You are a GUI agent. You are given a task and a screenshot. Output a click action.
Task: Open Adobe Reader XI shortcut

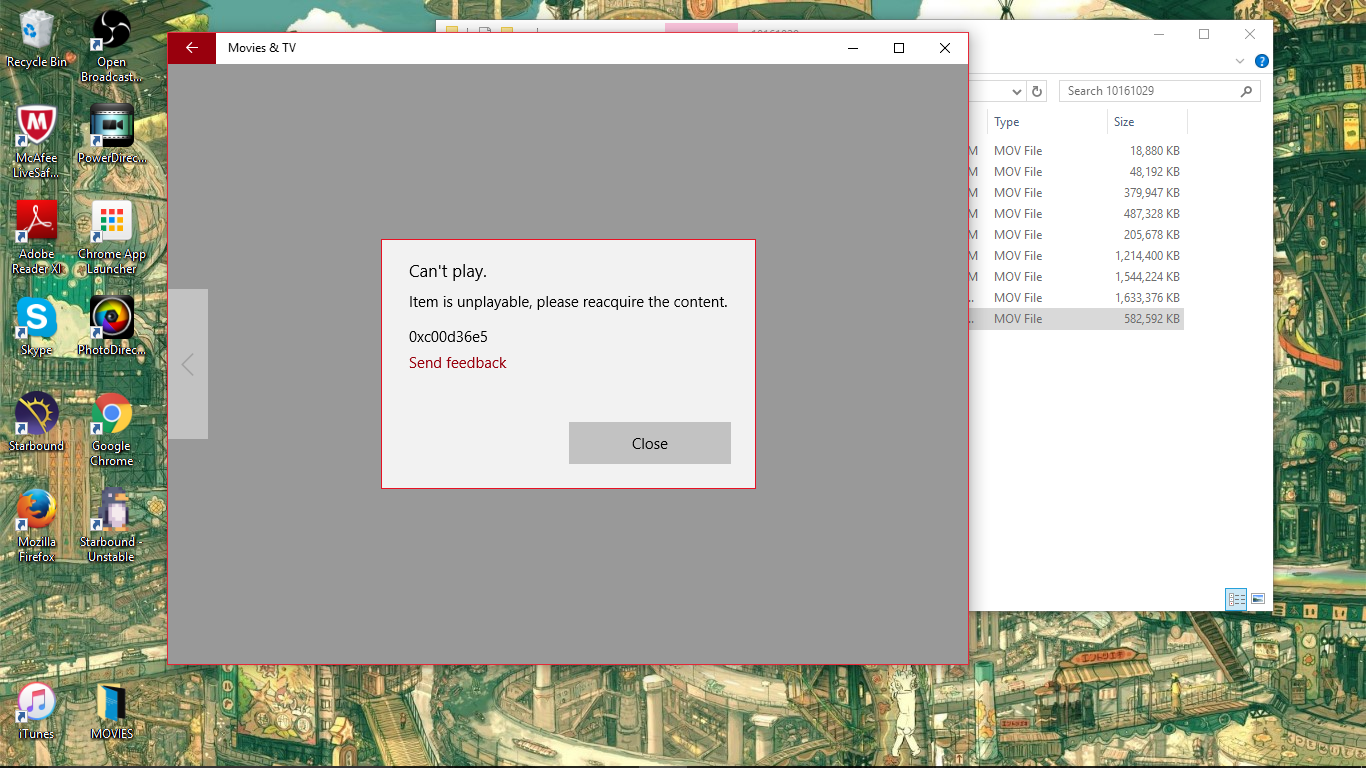click(x=37, y=238)
